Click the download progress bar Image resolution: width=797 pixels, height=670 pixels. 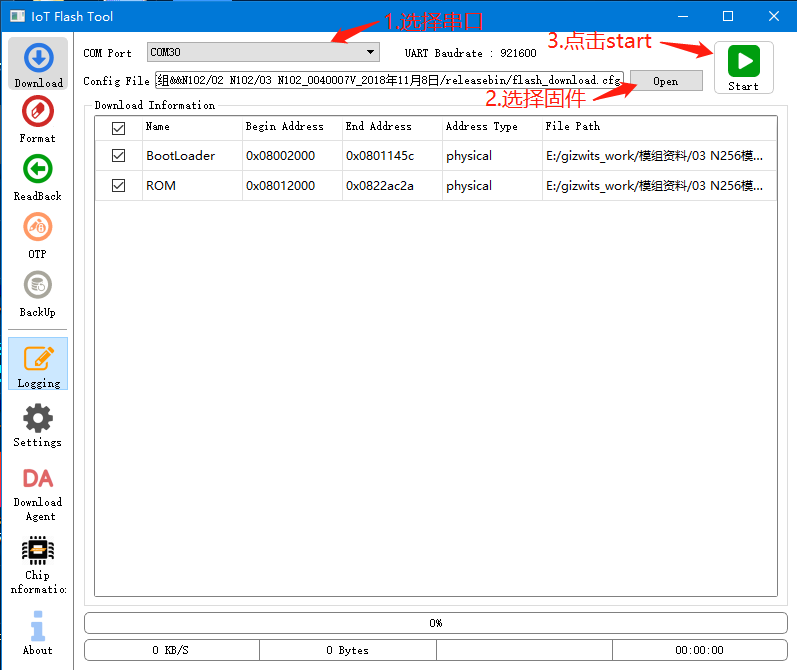[435, 623]
